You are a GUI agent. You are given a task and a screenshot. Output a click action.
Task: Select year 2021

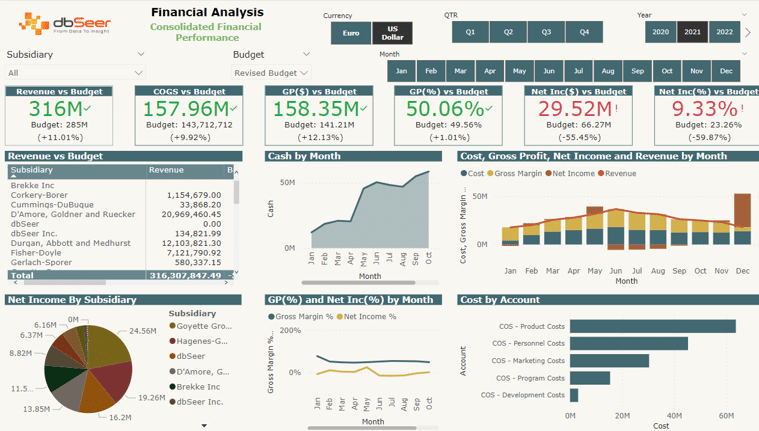692,32
